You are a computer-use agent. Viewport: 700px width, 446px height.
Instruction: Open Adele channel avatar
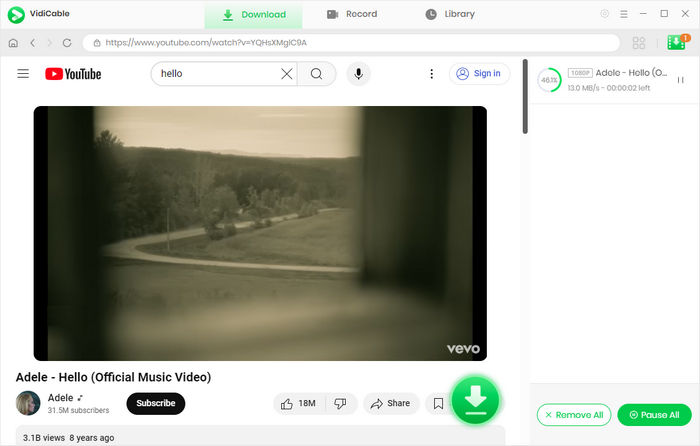28,403
